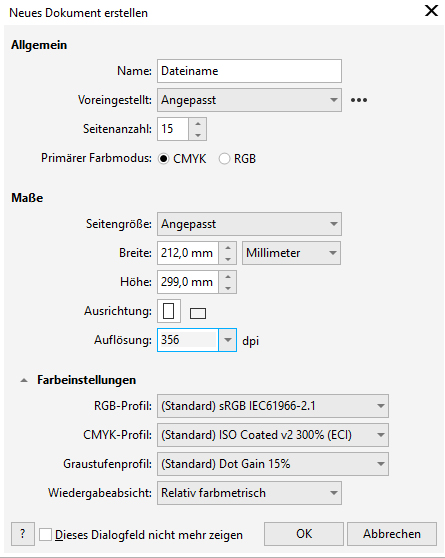Image resolution: width=445 pixels, height=558 pixels.
Task: Open the Auflösung dpi dropdown arrow
Action: [x=227, y=340]
